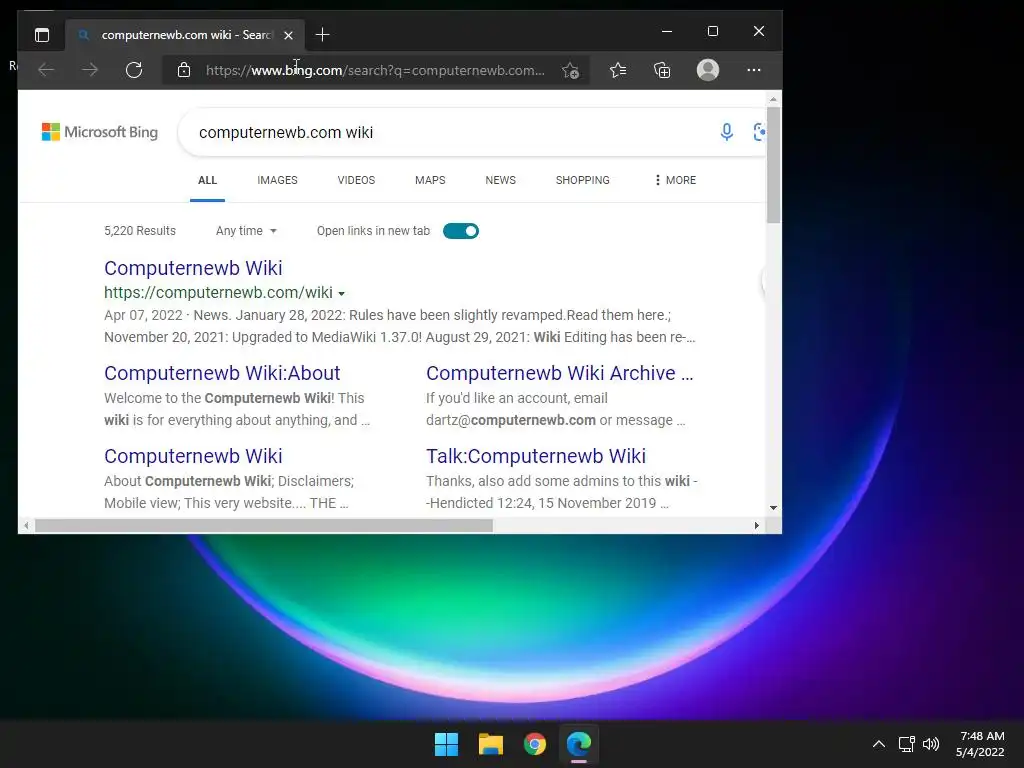Click the address bar URL
The width and height of the screenshot is (1024, 768).
[x=375, y=71]
